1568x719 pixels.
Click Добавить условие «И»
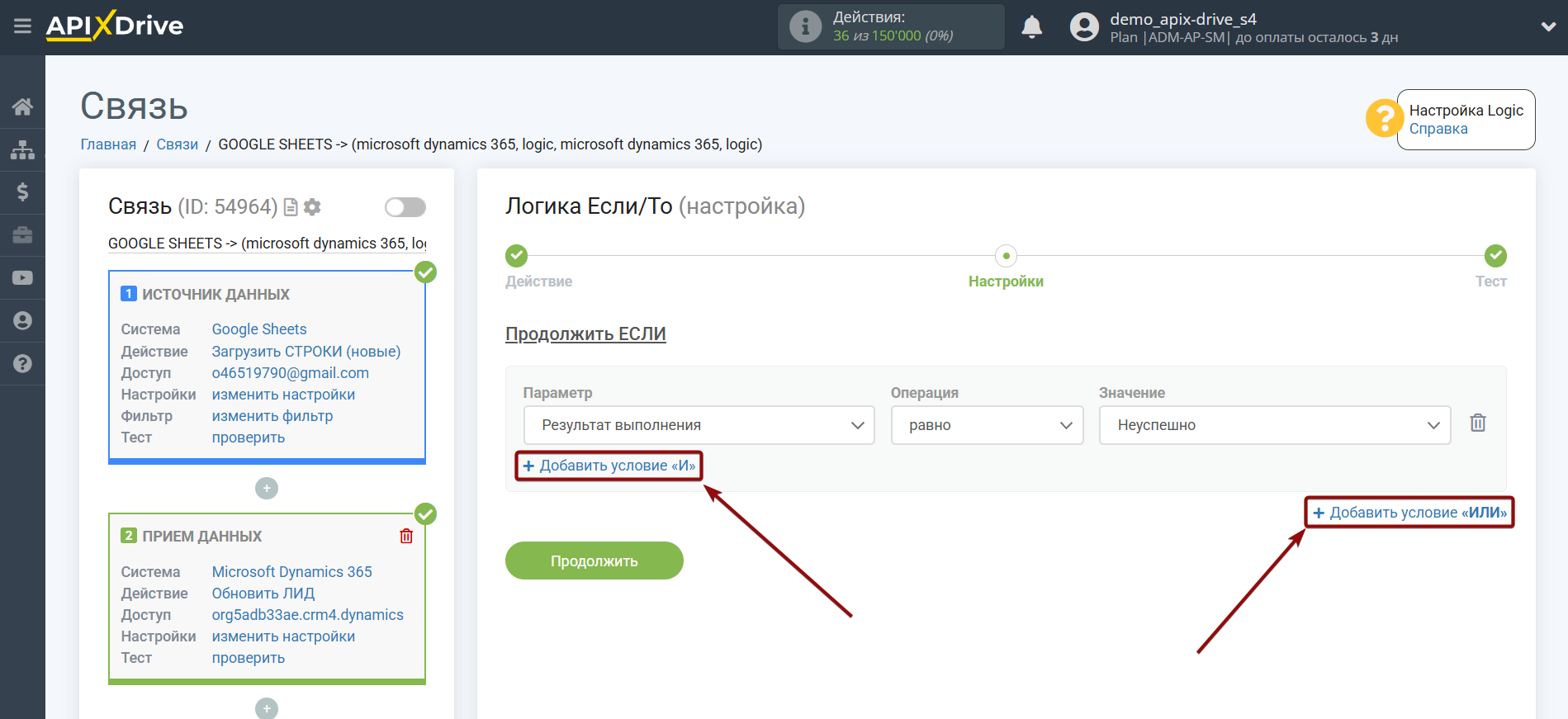pos(609,466)
